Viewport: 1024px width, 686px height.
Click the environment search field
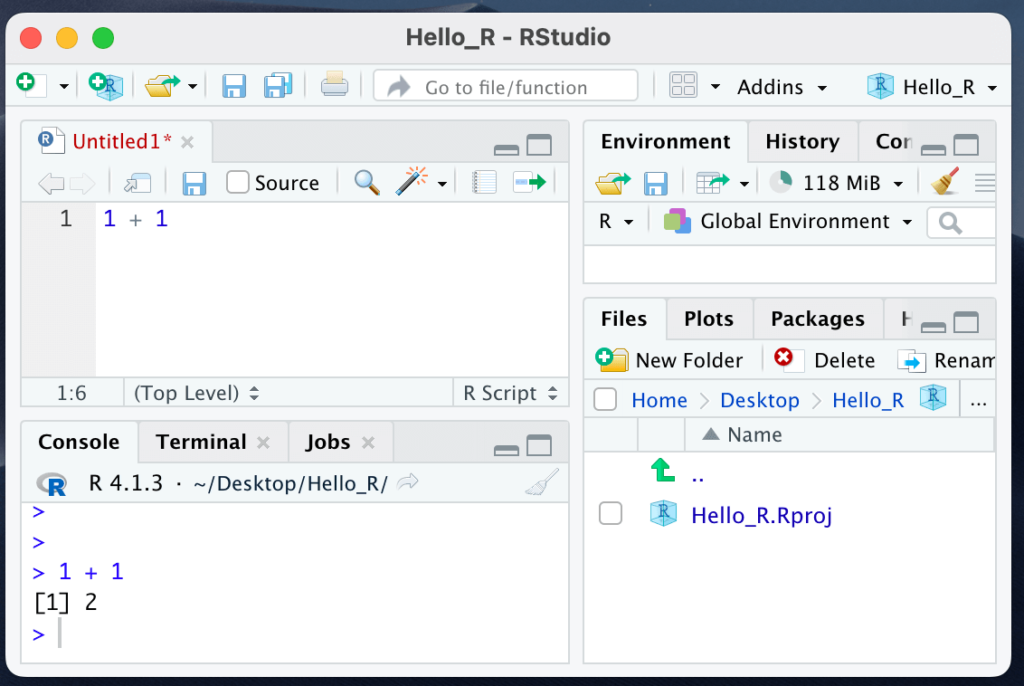tap(961, 223)
